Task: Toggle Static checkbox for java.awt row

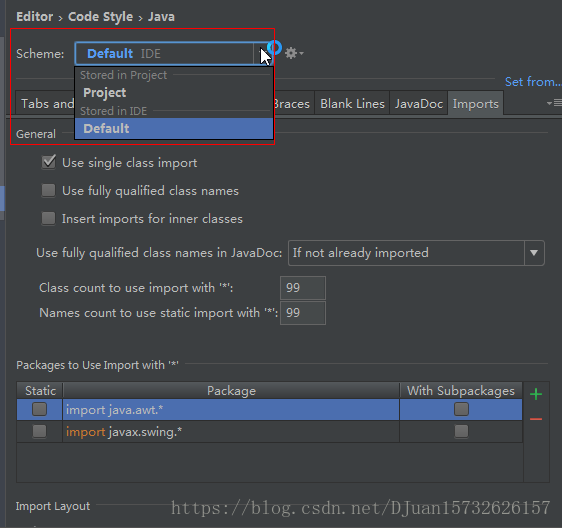Action: (x=39, y=409)
